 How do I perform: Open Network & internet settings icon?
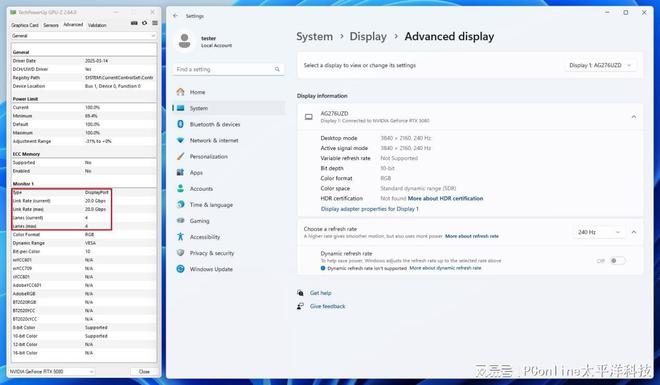coord(181,140)
